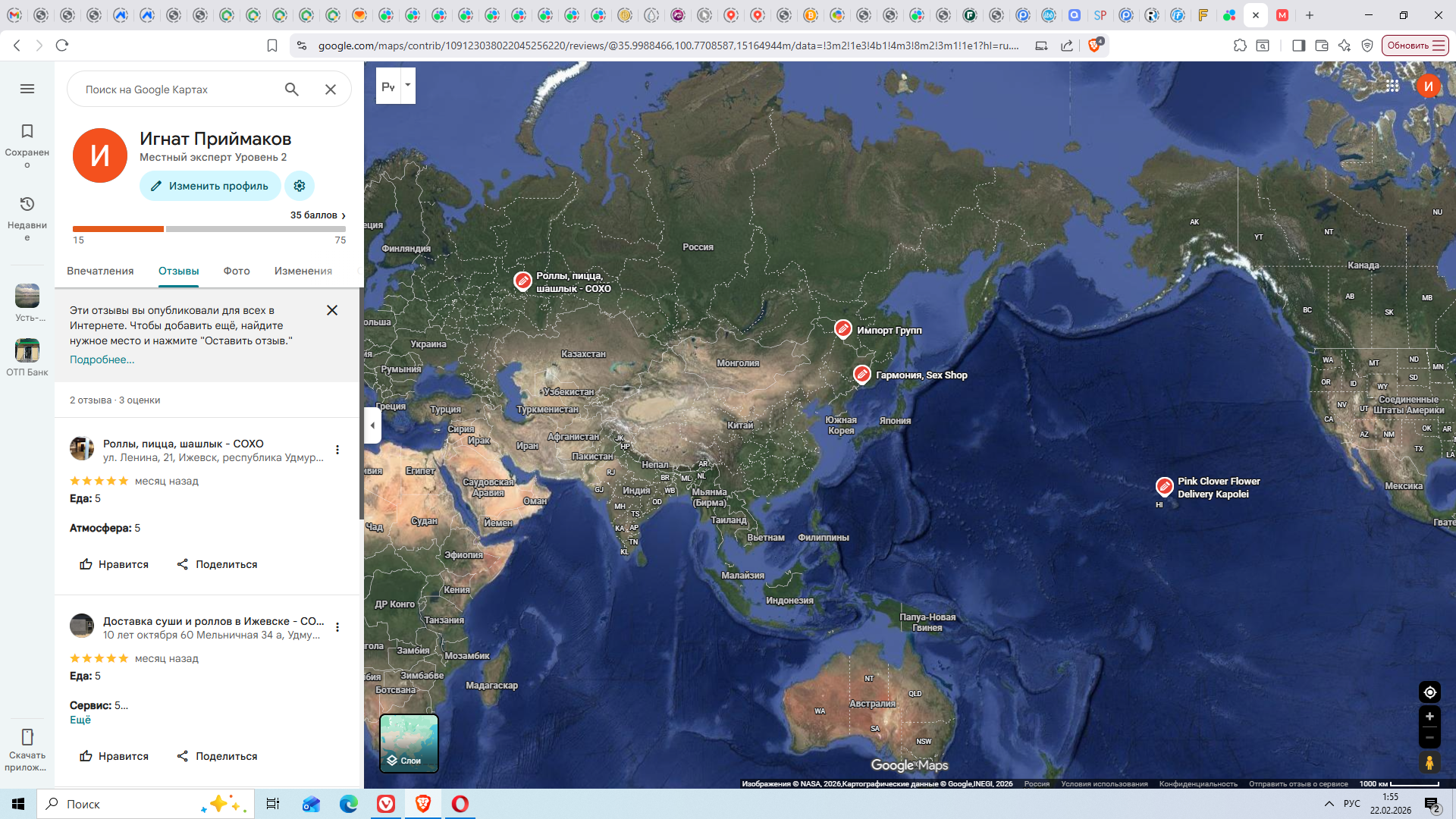Viewport: 1456px width, 819px height.
Task: Click the Подробнее link
Action: click(x=102, y=359)
